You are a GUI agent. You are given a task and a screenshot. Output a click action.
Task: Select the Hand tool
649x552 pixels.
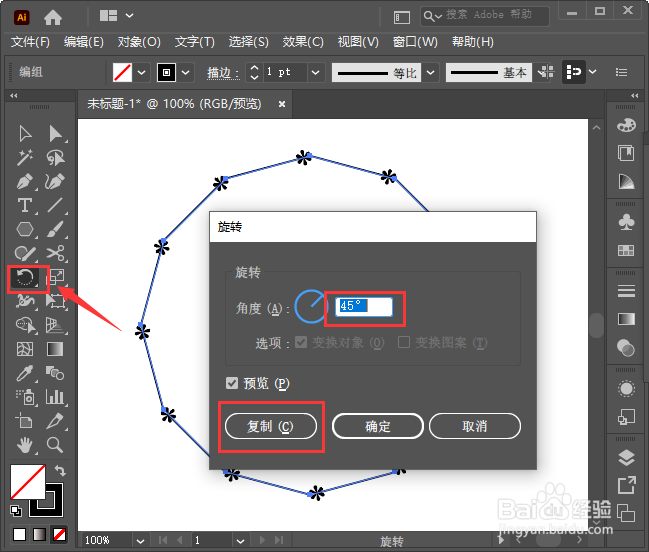[25, 445]
